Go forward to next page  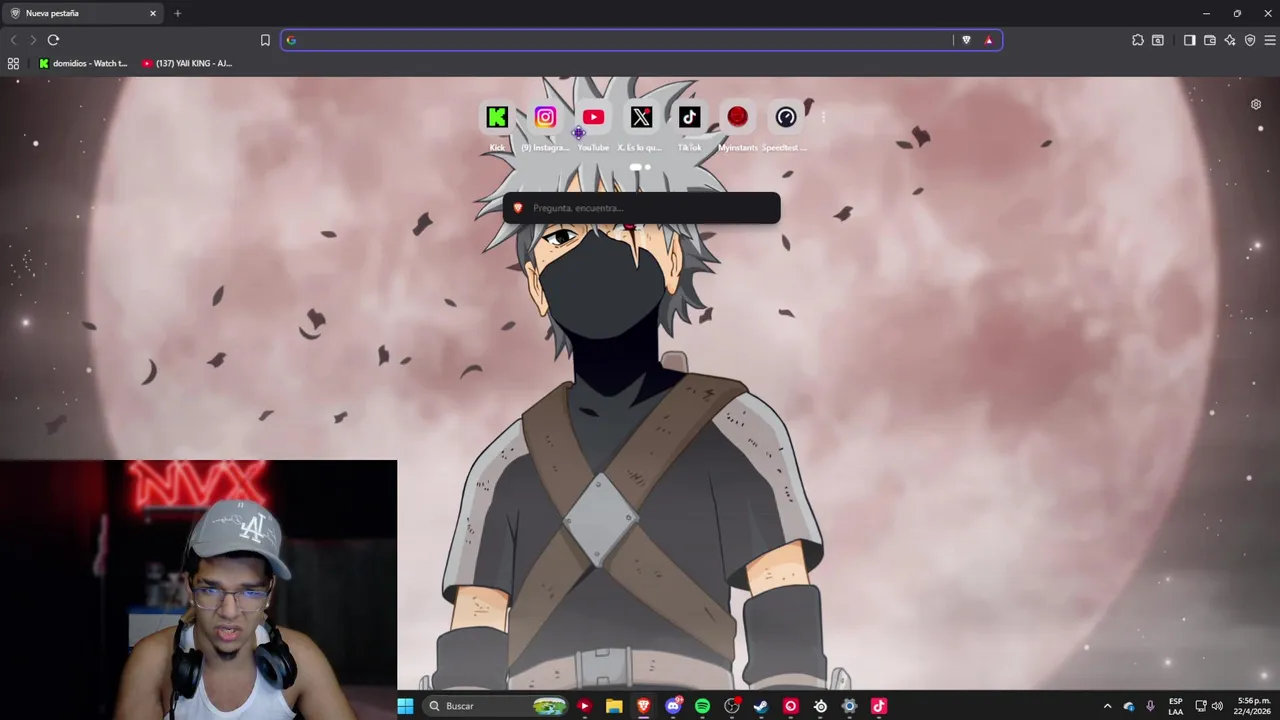click(33, 40)
